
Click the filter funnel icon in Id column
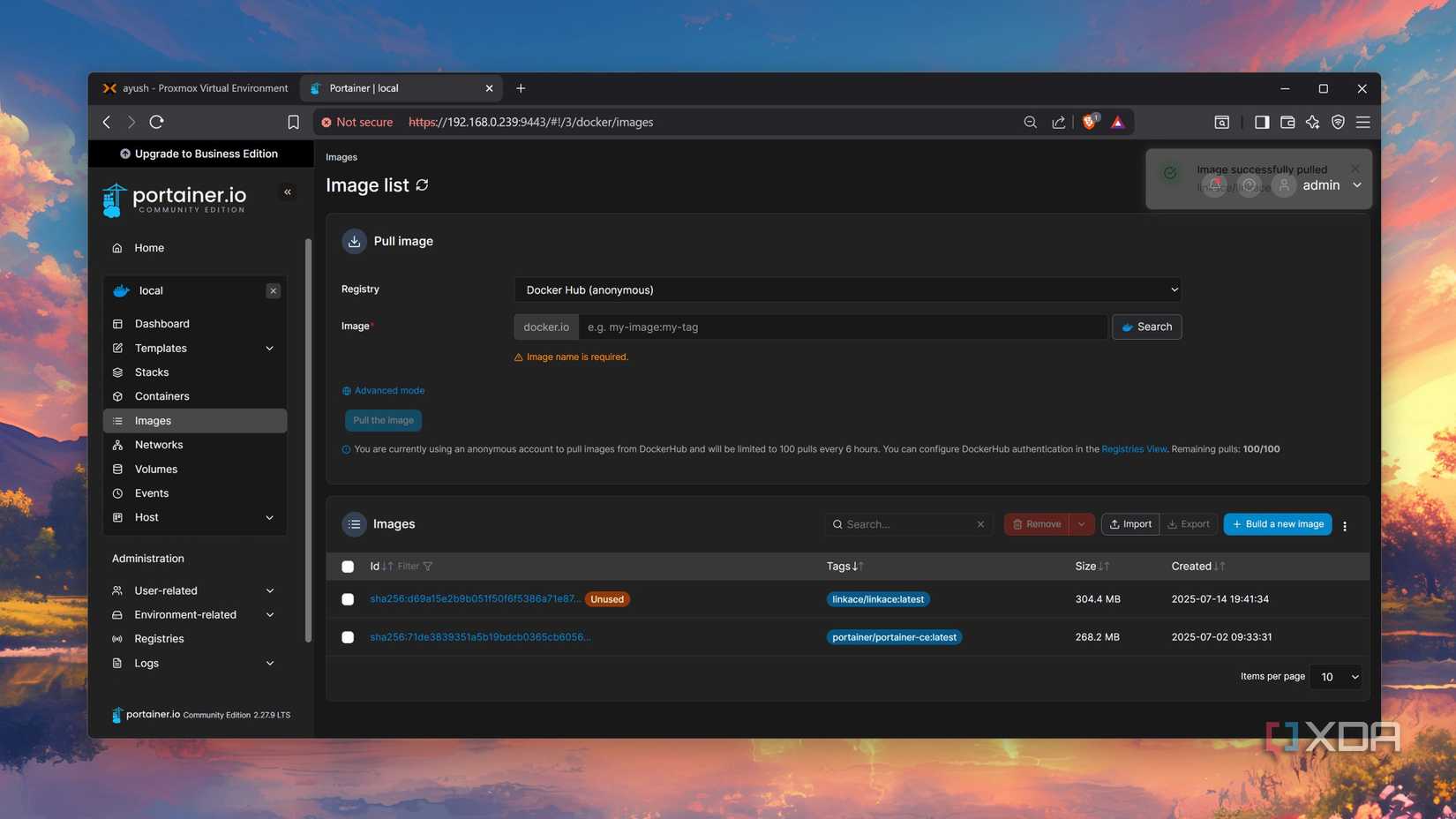pyautogui.click(x=428, y=567)
